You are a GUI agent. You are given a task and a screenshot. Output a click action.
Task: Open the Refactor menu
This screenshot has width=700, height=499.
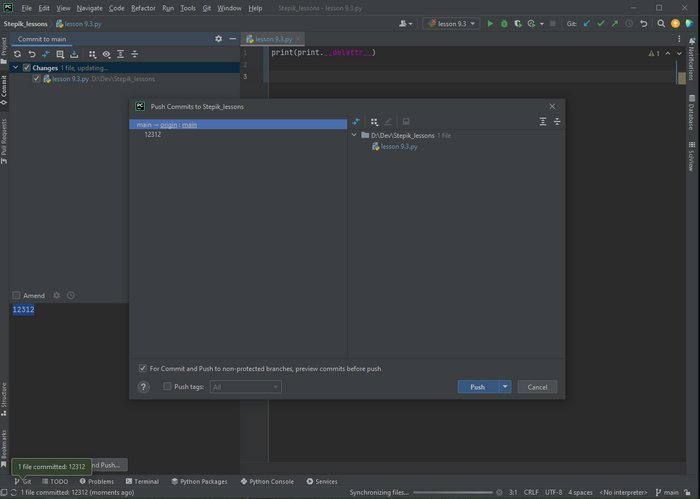pyautogui.click(x=143, y=8)
